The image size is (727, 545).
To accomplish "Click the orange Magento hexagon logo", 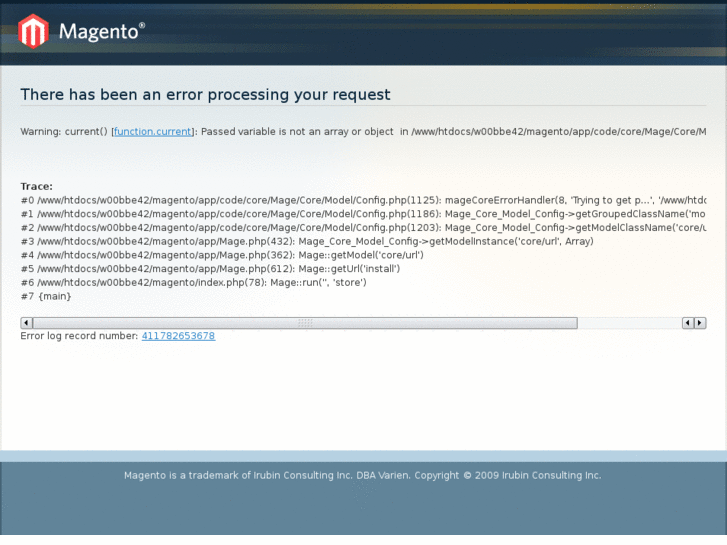I will [x=33, y=31].
